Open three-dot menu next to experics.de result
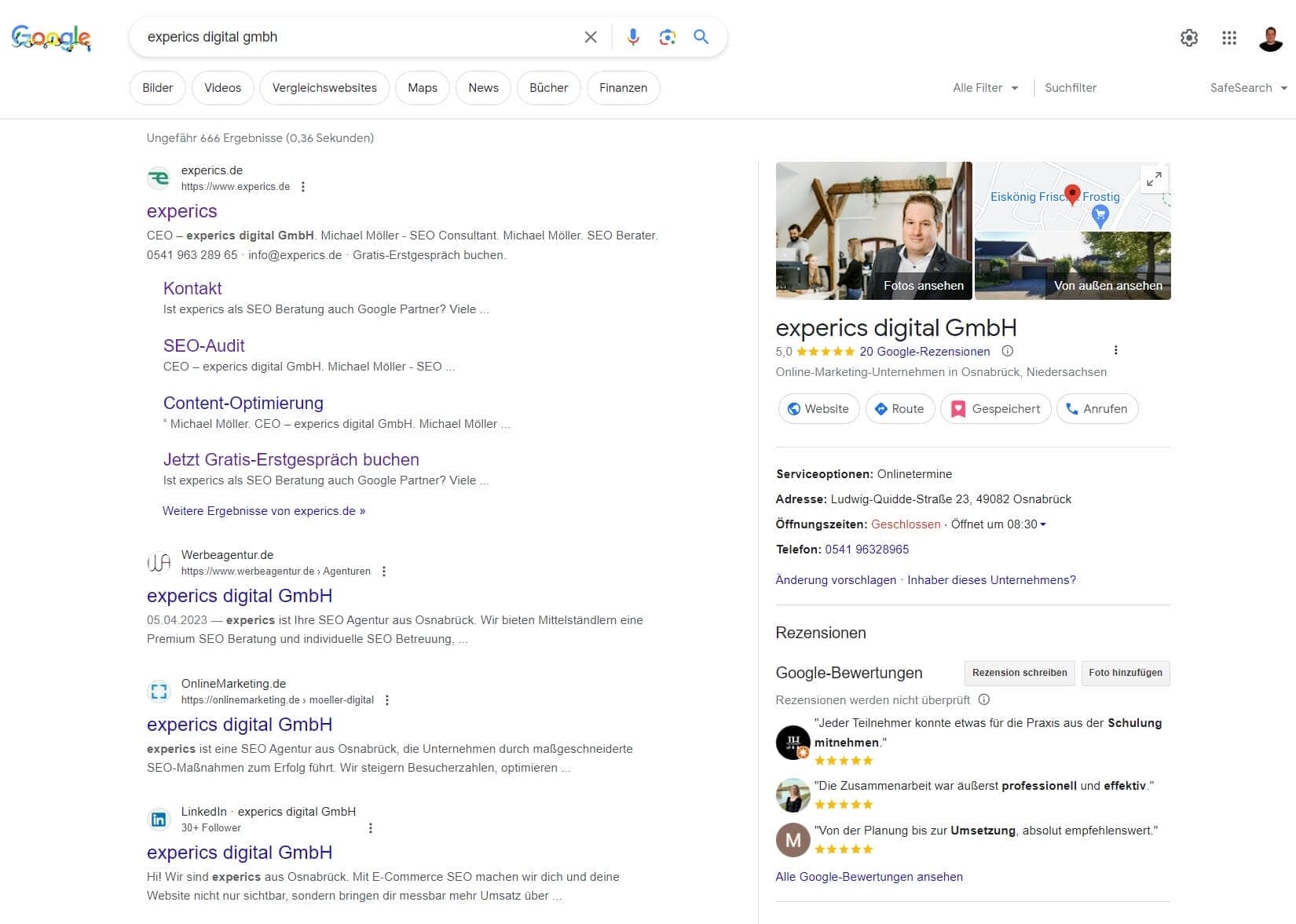This screenshot has width=1296, height=924. [x=303, y=187]
